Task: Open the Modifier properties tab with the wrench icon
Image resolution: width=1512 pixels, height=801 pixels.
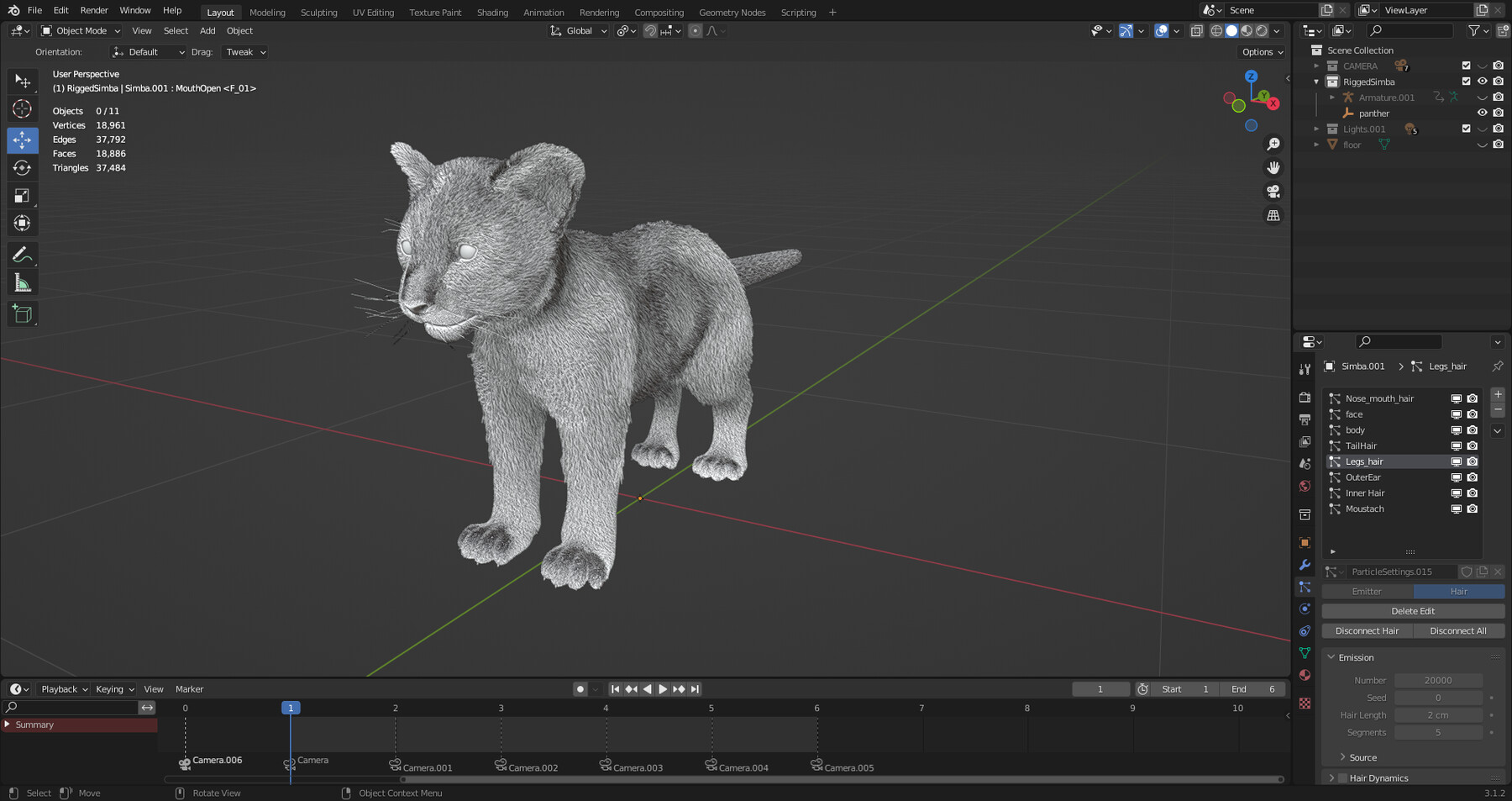Action: pyautogui.click(x=1305, y=566)
